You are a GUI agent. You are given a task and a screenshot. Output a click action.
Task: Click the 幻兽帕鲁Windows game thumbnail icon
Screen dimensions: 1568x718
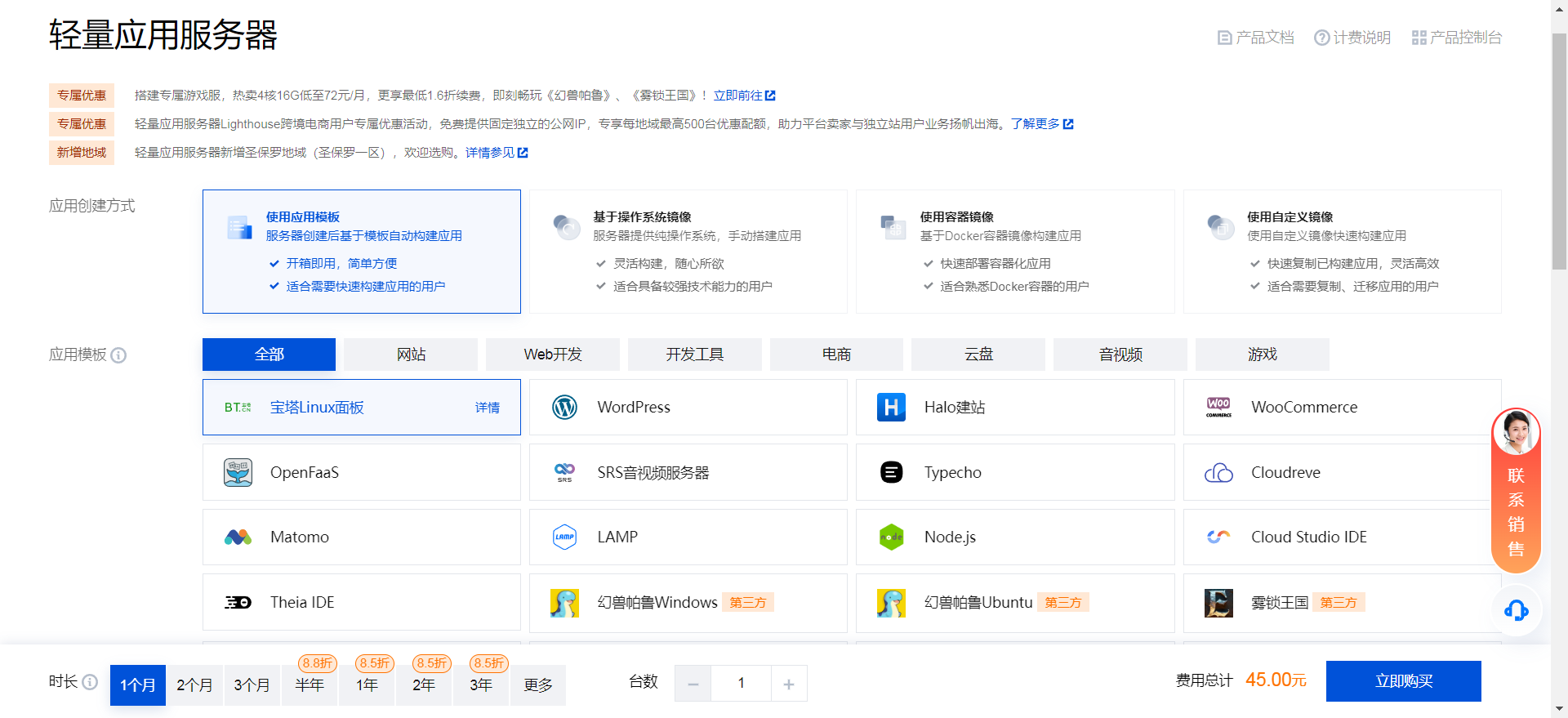pos(564,603)
